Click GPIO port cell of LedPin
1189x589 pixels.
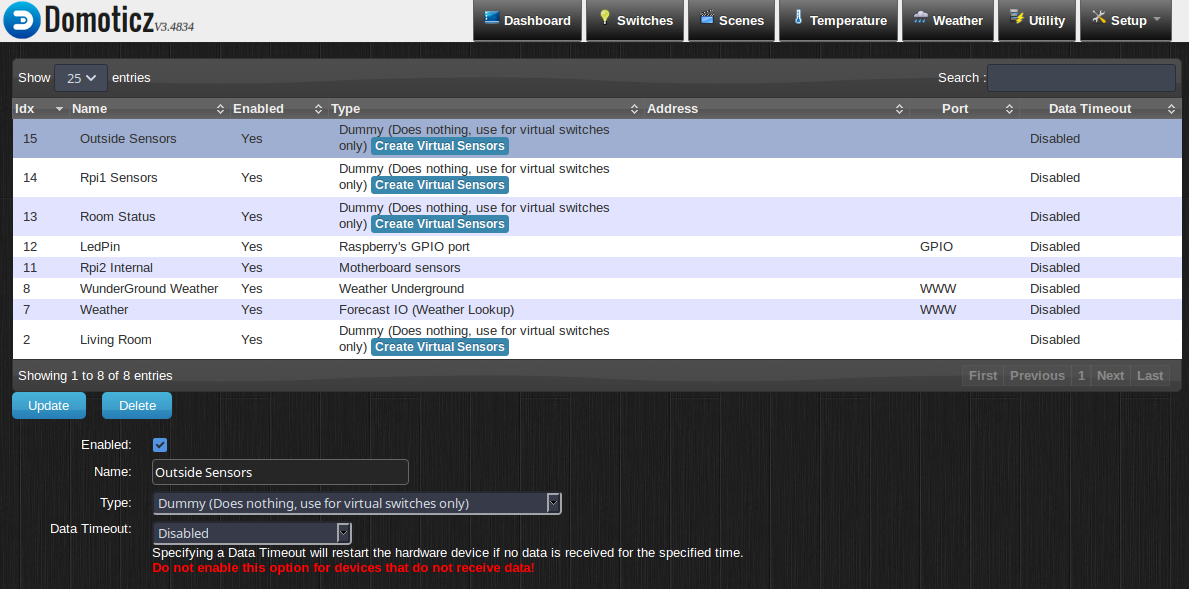pyautogui.click(x=936, y=246)
